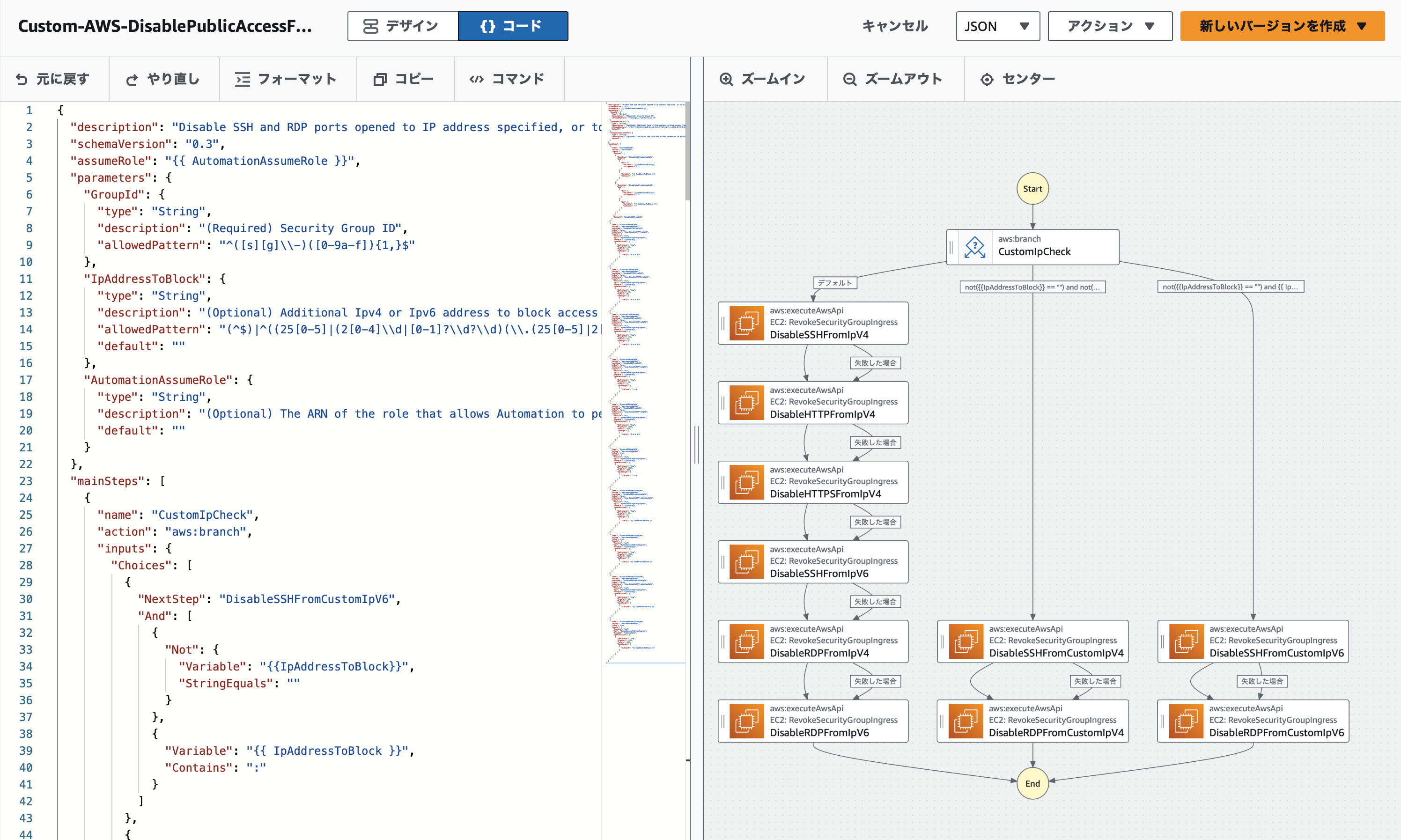Click the copy icon (コピー)

(x=380, y=80)
